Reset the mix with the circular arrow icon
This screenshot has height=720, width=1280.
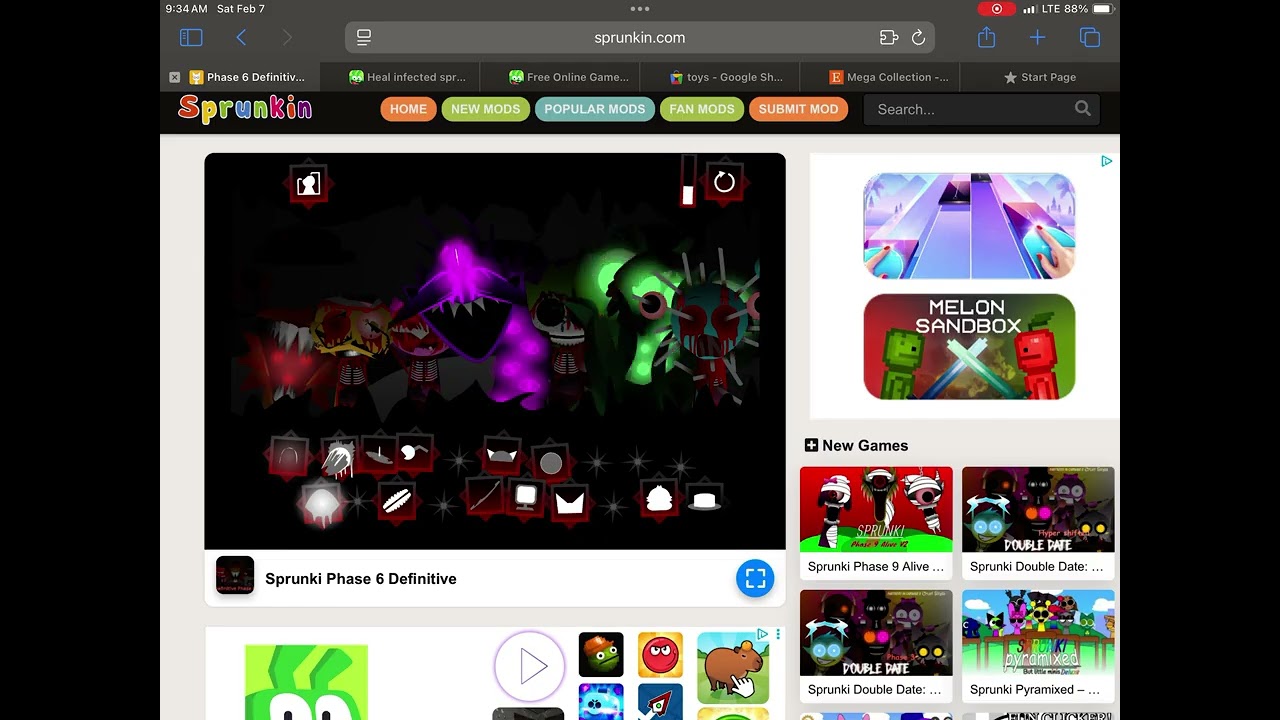pyautogui.click(x=725, y=182)
